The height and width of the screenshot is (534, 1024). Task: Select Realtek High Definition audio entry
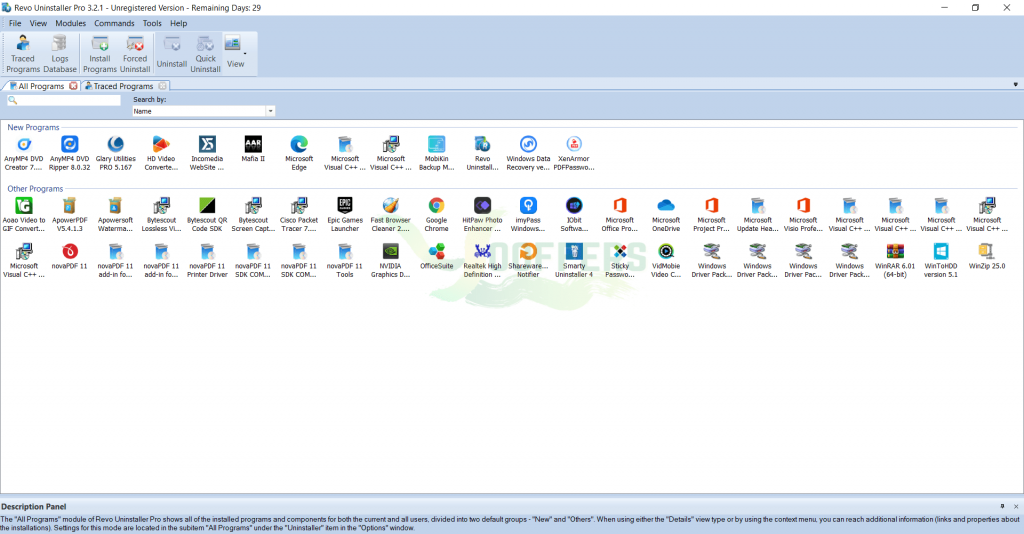pyautogui.click(x=483, y=260)
